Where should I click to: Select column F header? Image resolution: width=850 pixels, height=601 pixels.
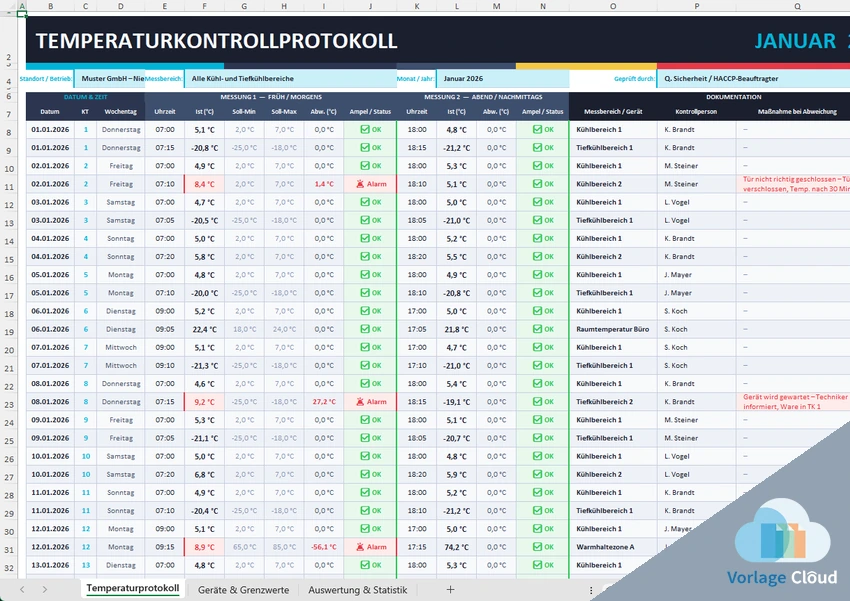click(204, 7)
